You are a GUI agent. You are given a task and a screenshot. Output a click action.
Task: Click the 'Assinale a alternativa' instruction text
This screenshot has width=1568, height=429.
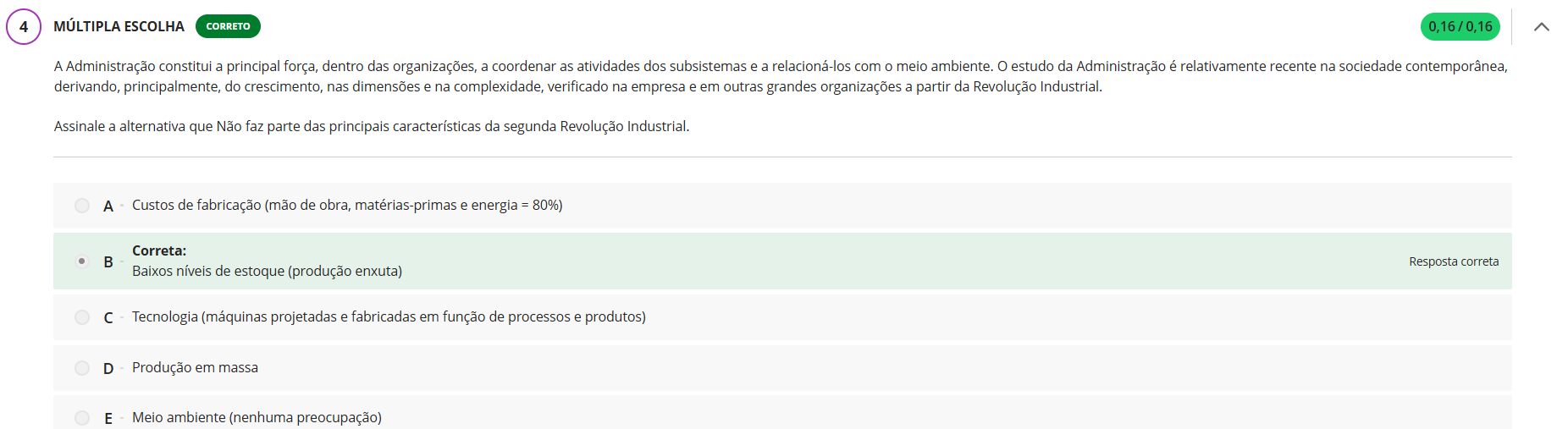coord(372,127)
